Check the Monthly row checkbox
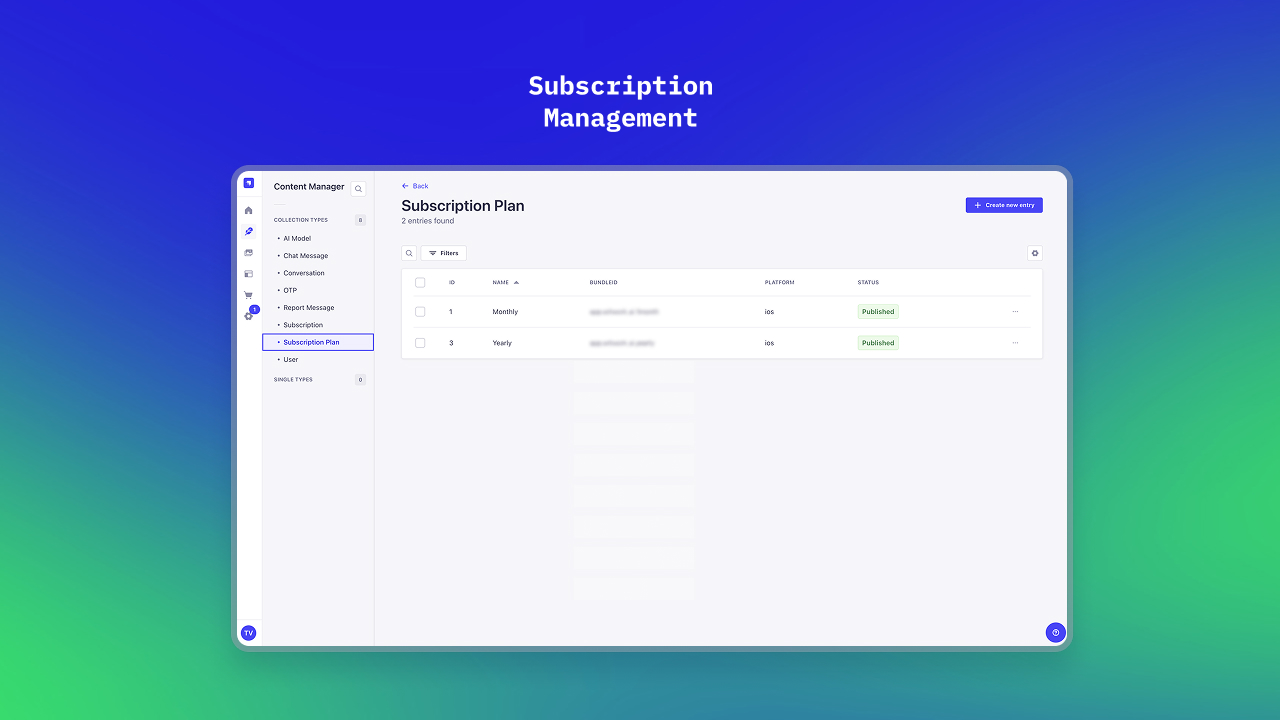Image resolution: width=1280 pixels, height=720 pixels. click(420, 312)
